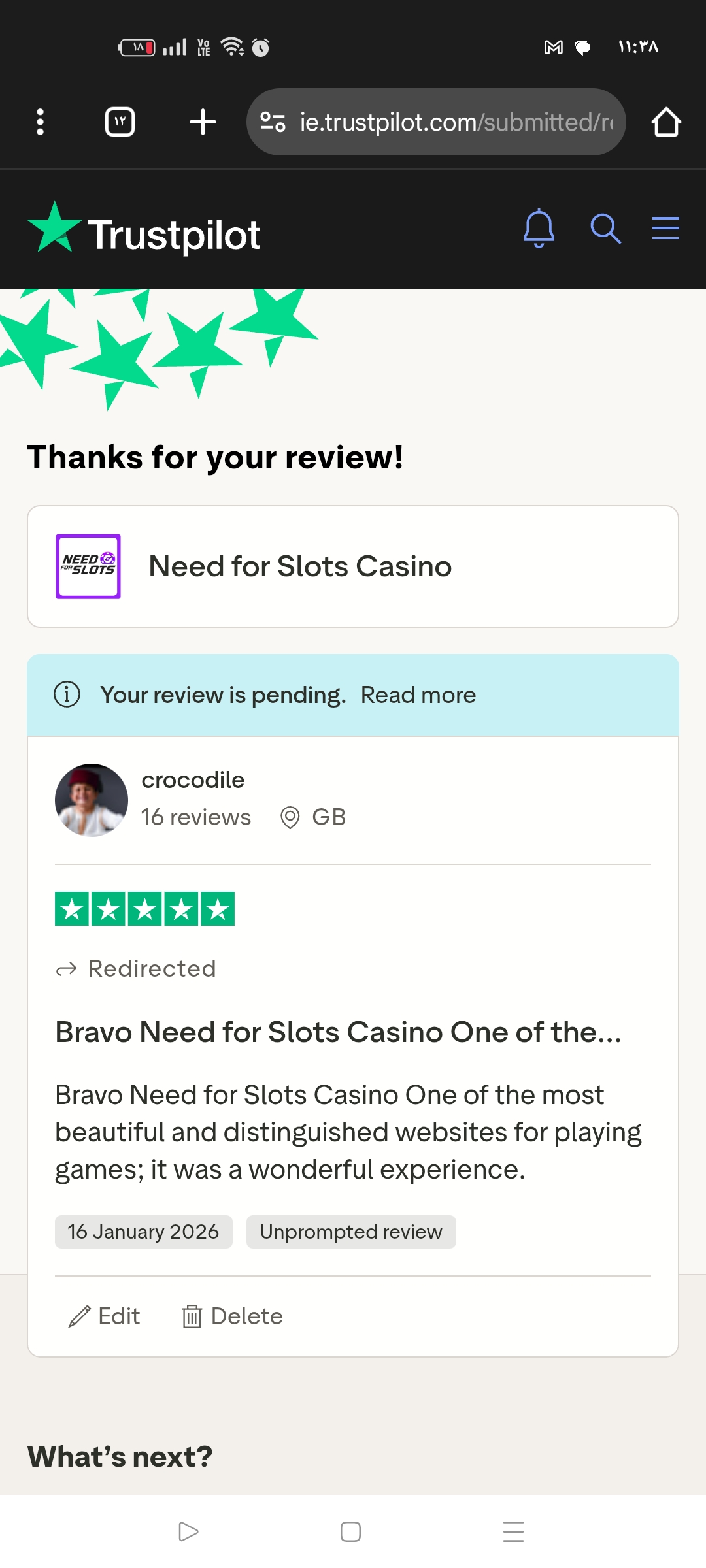Screen dimensions: 706x1568
Task: Open the tab switcher showing 12 tabs
Action: click(120, 122)
